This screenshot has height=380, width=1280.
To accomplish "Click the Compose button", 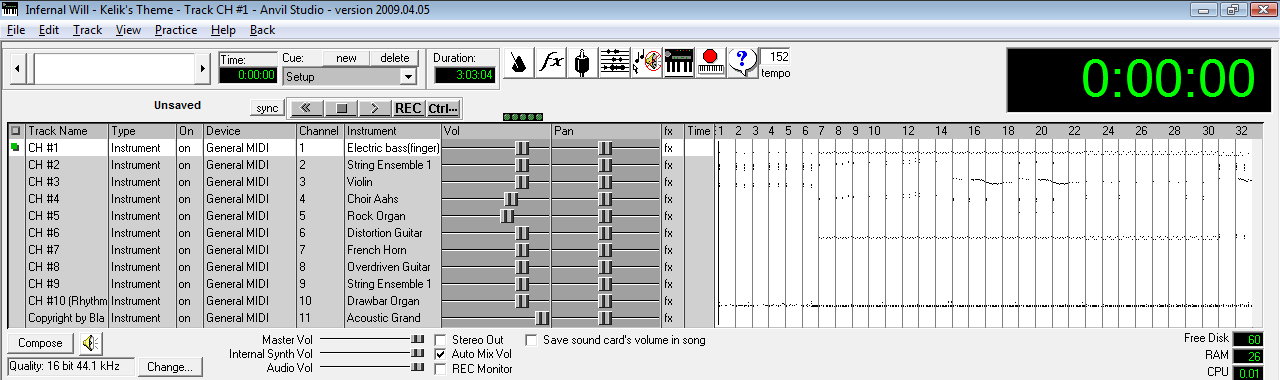I will click(x=40, y=343).
